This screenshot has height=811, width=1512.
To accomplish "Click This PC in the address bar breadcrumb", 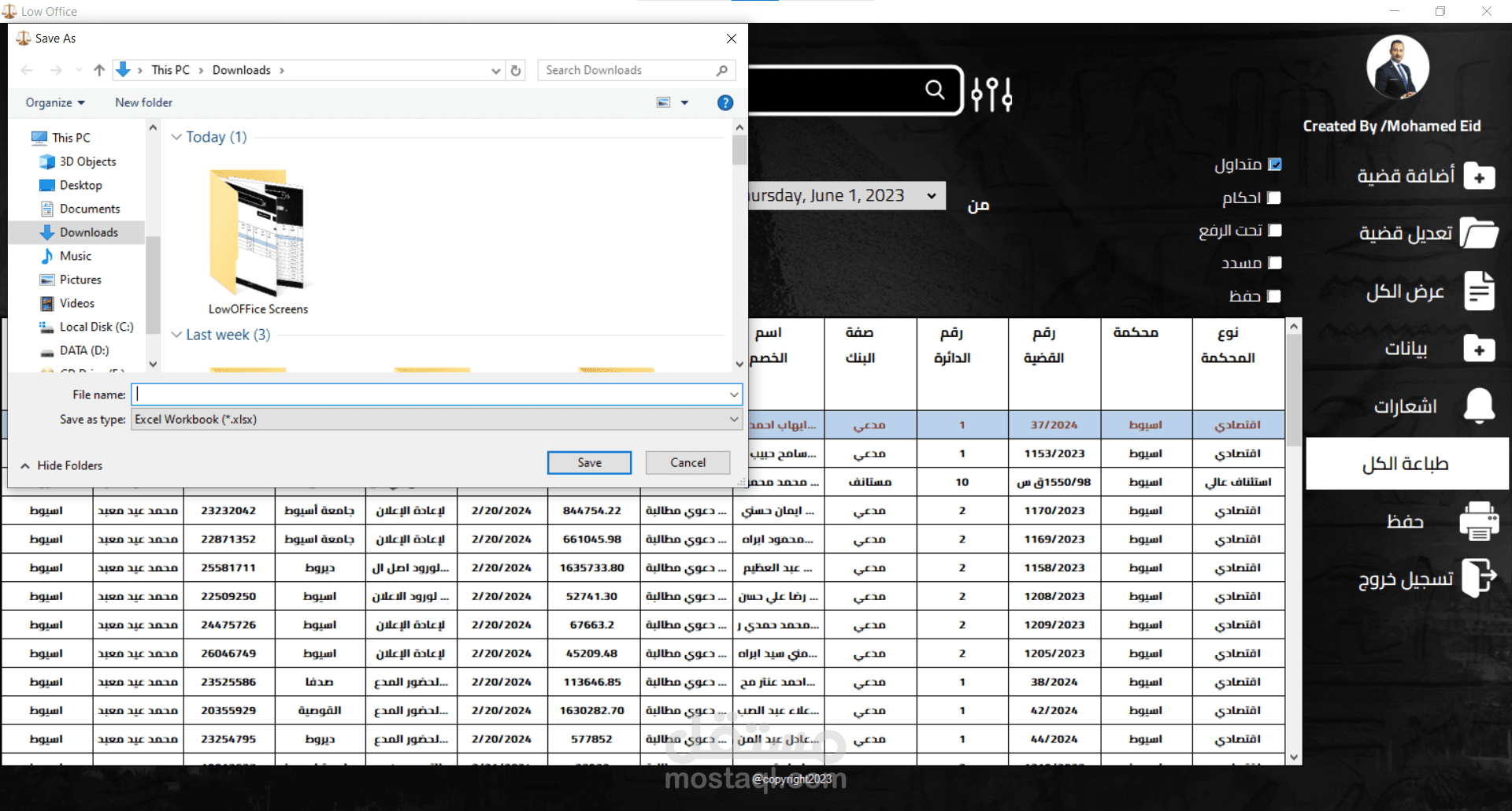I will coord(171,70).
